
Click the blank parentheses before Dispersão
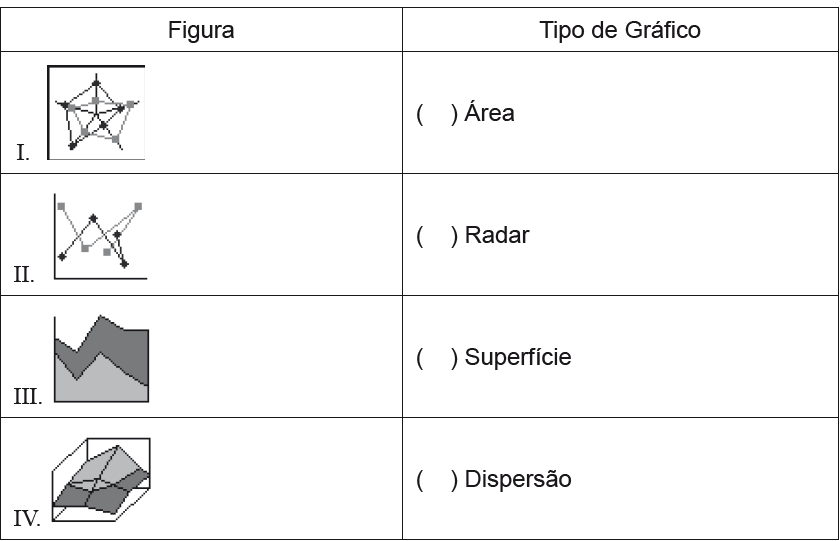[437, 479]
